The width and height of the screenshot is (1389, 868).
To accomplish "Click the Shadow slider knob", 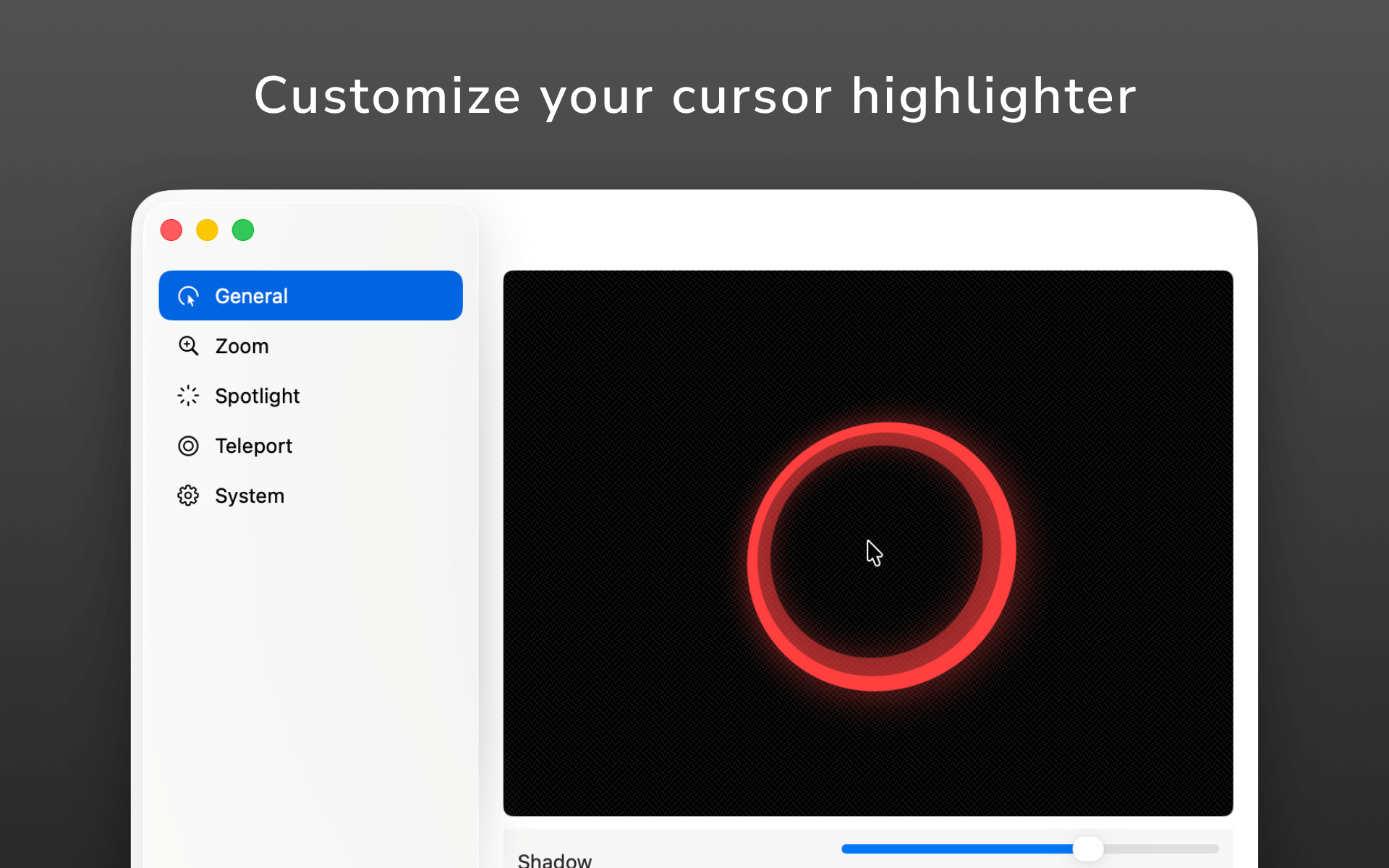I will (1087, 848).
